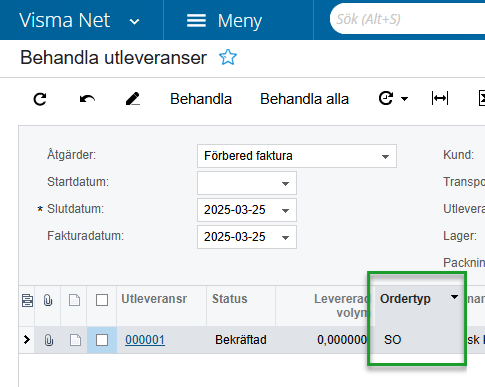Click the Behandla button
Image resolution: width=485 pixels, height=387 pixels.
click(x=201, y=99)
